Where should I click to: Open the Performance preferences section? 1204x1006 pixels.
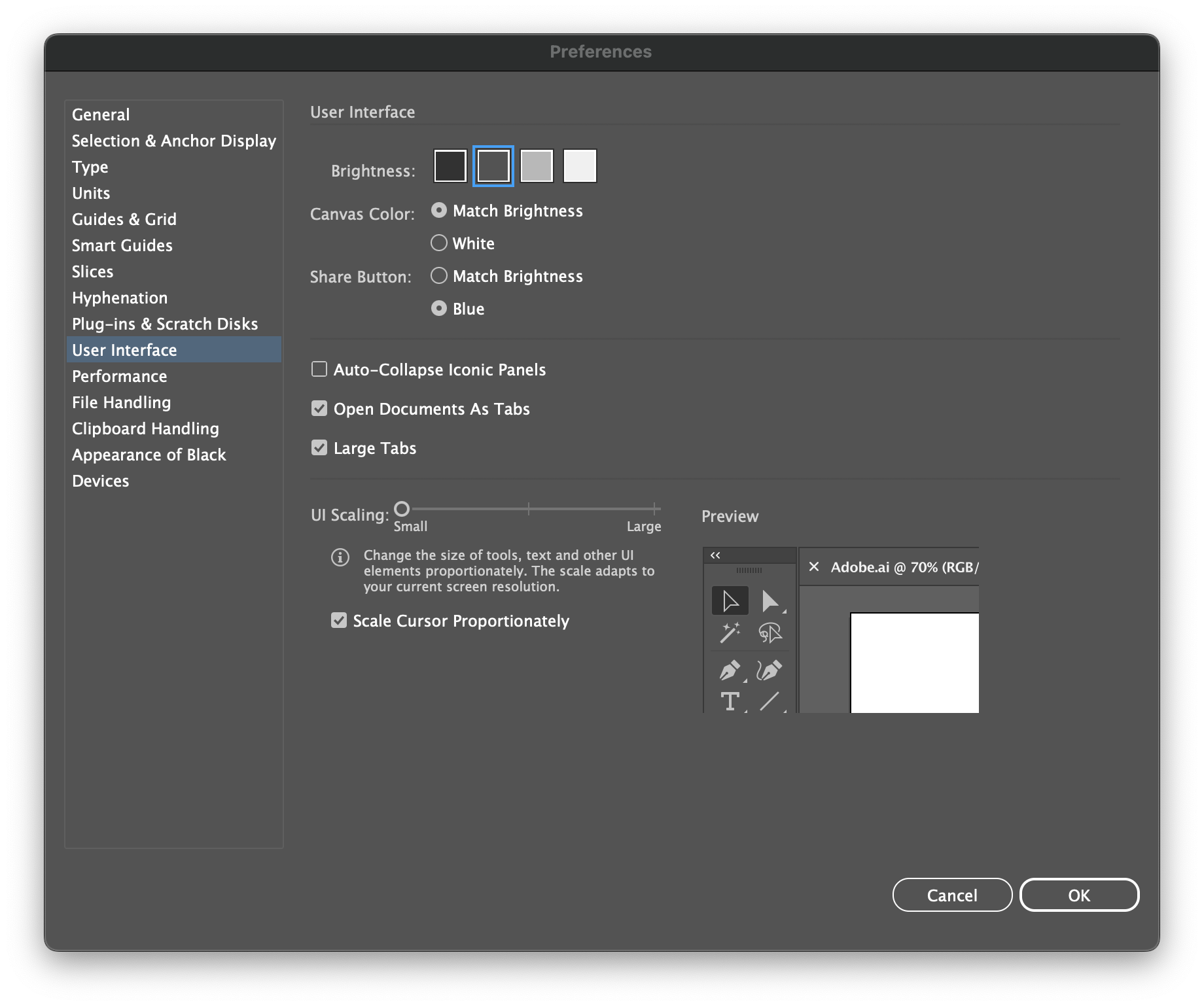pos(119,376)
